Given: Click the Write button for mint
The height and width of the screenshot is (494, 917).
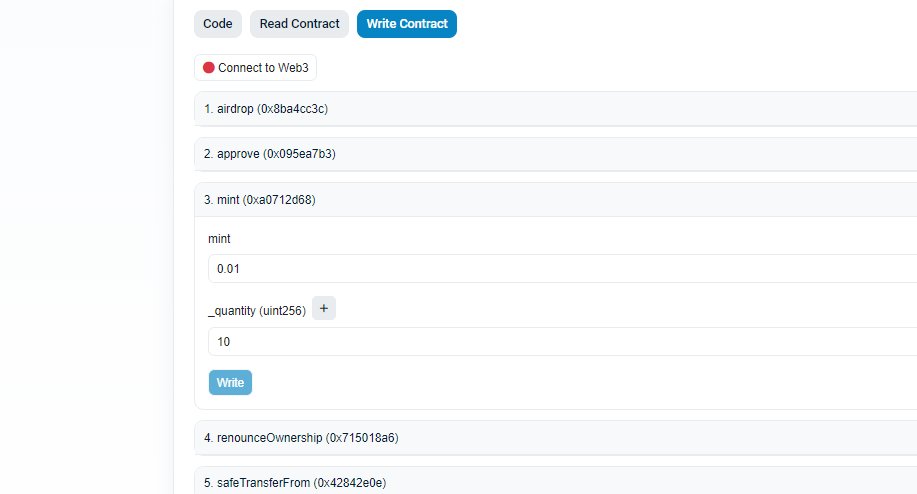Looking at the screenshot, I should (x=230, y=382).
